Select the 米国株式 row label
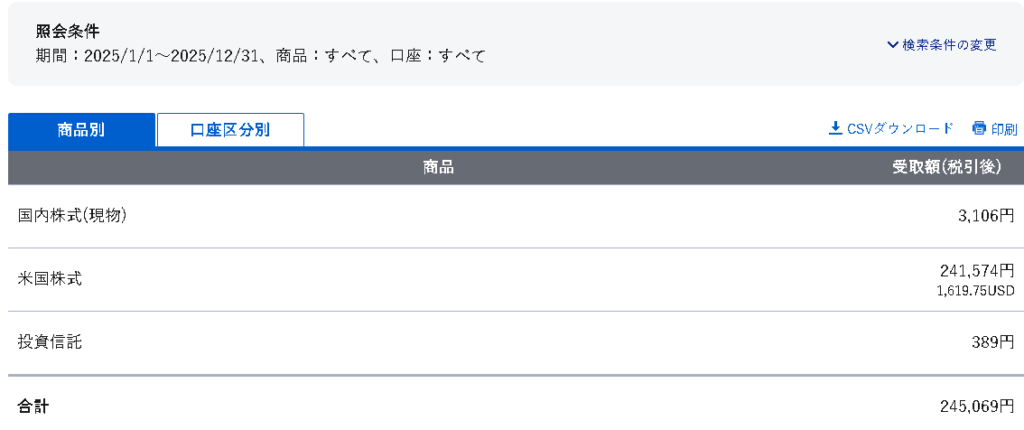 click(x=50, y=279)
